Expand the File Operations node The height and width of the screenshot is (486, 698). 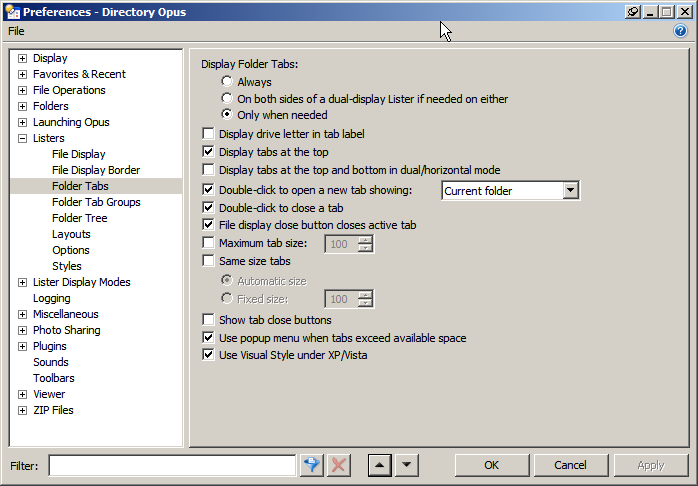[22, 90]
